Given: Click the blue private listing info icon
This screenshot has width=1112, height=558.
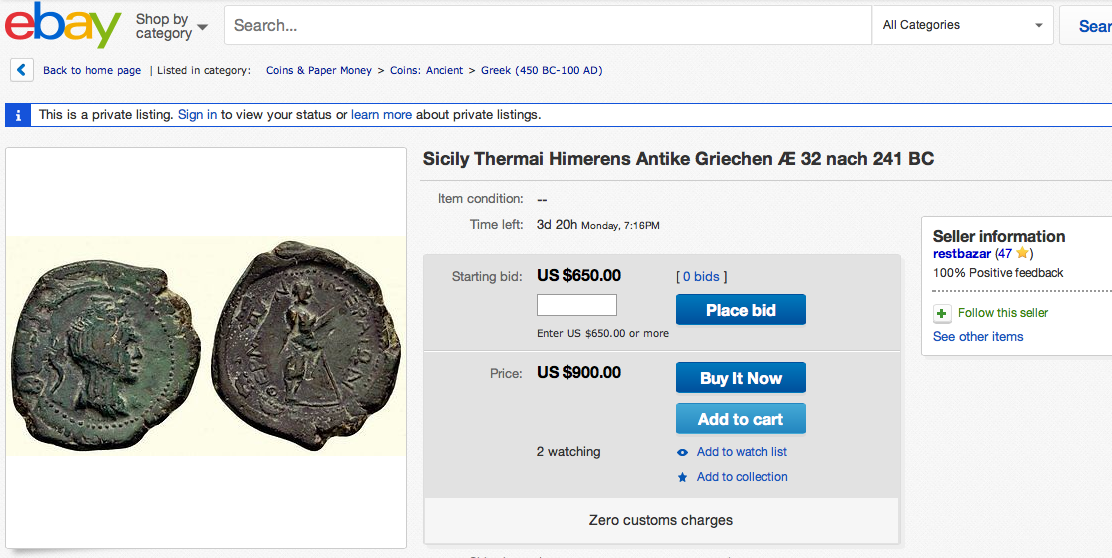Looking at the screenshot, I should tap(18, 115).
